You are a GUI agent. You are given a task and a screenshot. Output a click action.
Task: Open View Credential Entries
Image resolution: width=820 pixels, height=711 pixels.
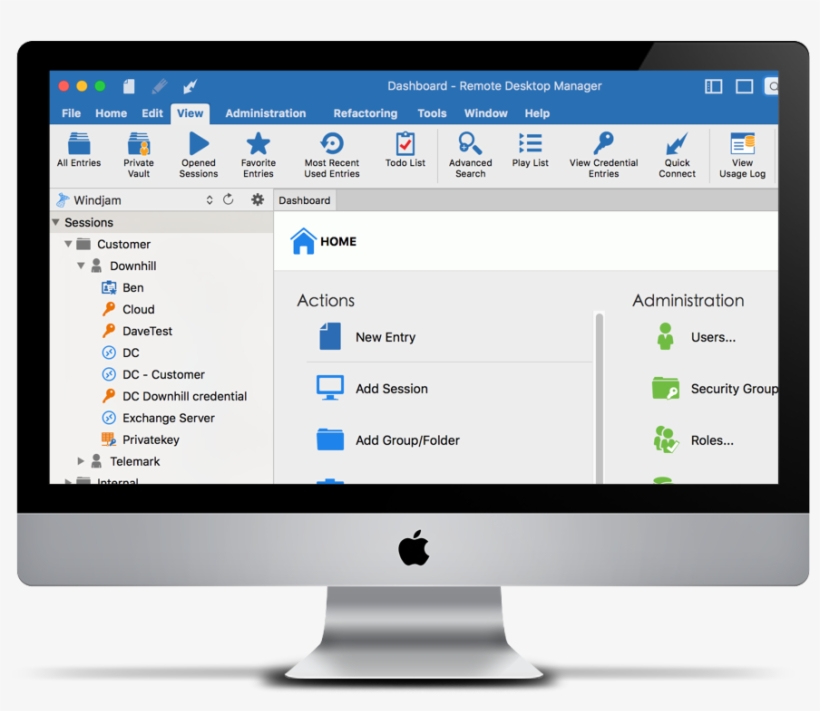(603, 145)
